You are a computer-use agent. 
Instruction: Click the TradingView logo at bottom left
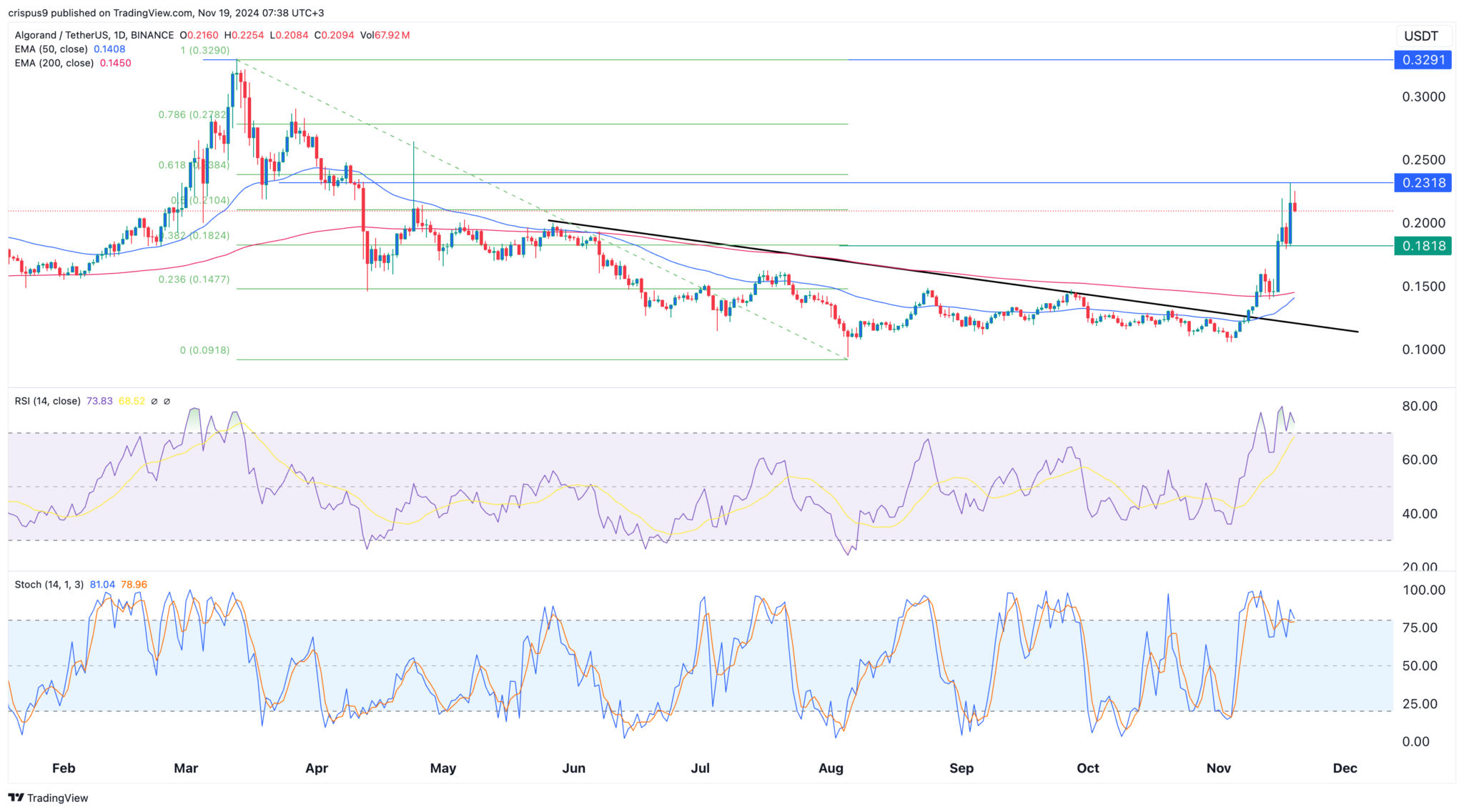click(48, 798)
